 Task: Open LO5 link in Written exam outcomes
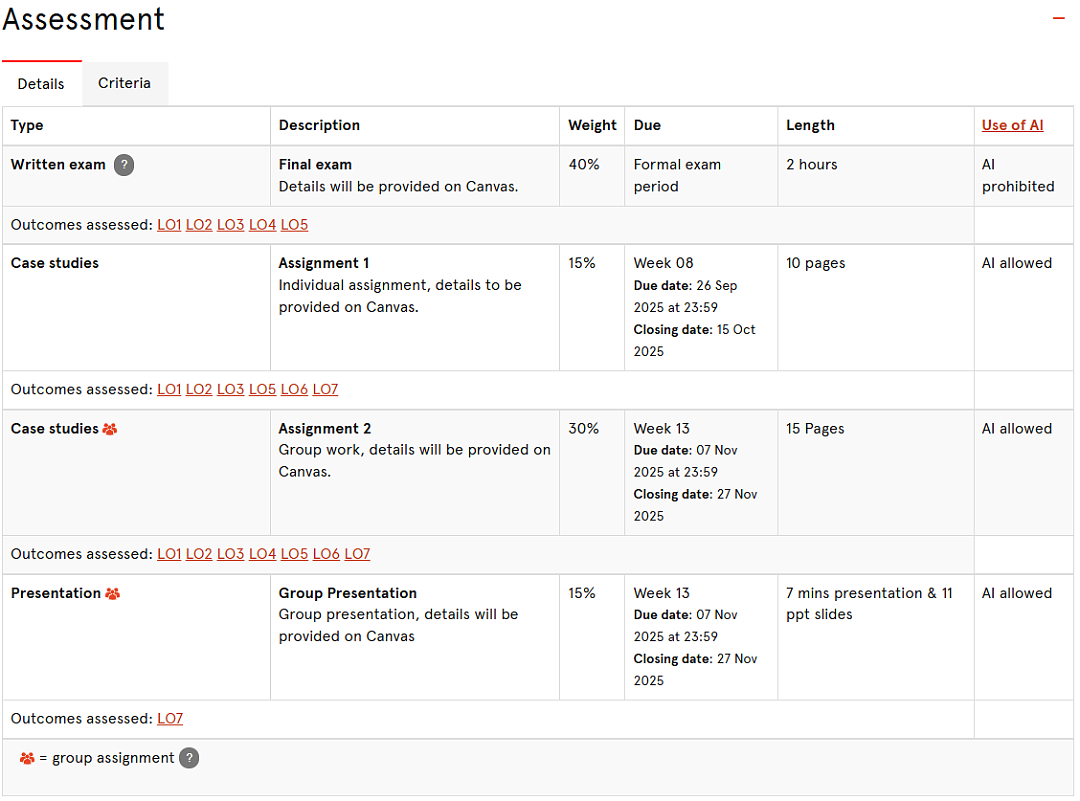pos(294,225)
